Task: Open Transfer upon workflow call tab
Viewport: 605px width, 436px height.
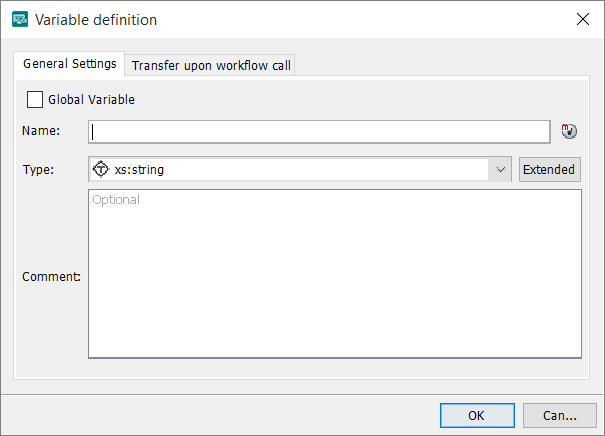Action: pyautogui.click(x=211, y=65)
